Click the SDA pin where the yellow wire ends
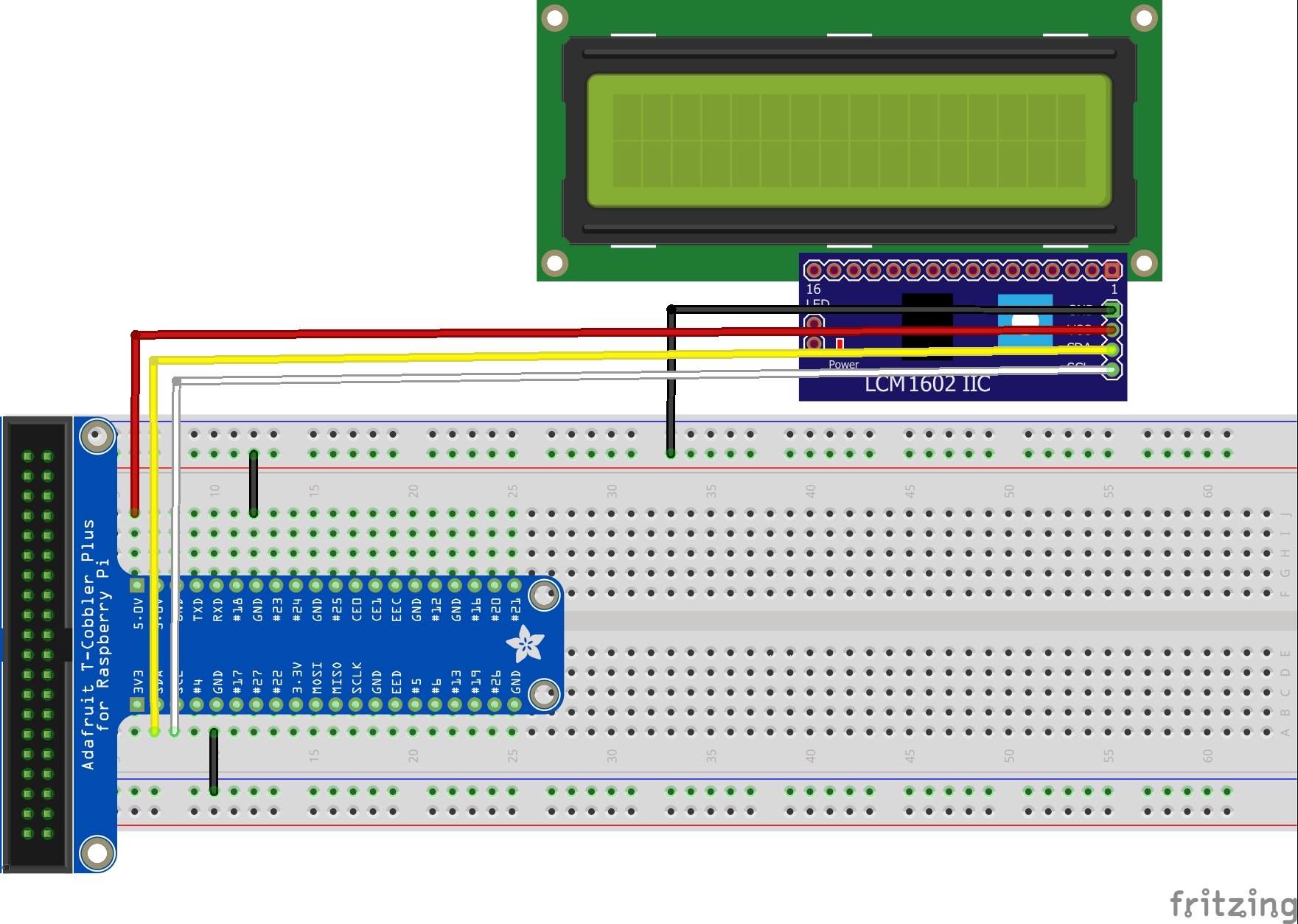The width and height of the screenshot is (1298, 924). (x=1112, y=350)
